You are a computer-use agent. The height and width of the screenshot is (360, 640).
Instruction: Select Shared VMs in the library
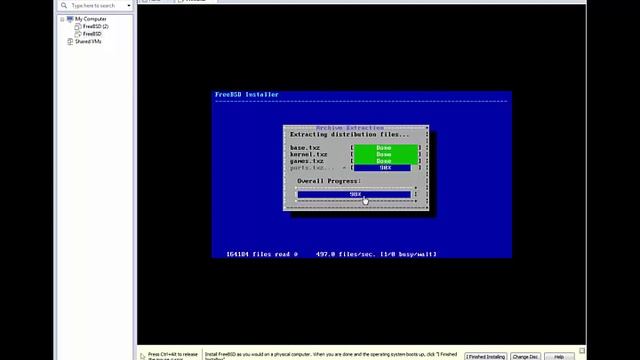88,42
